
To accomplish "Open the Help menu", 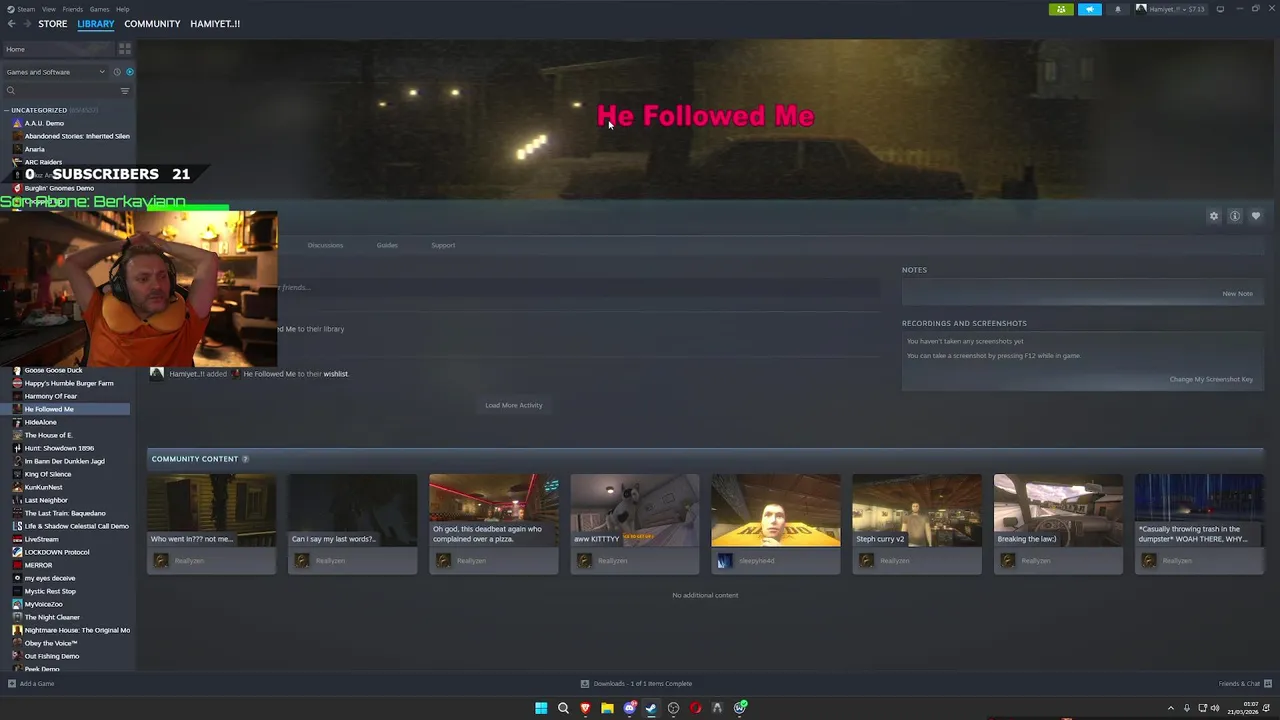I will (x=122, y=9).
